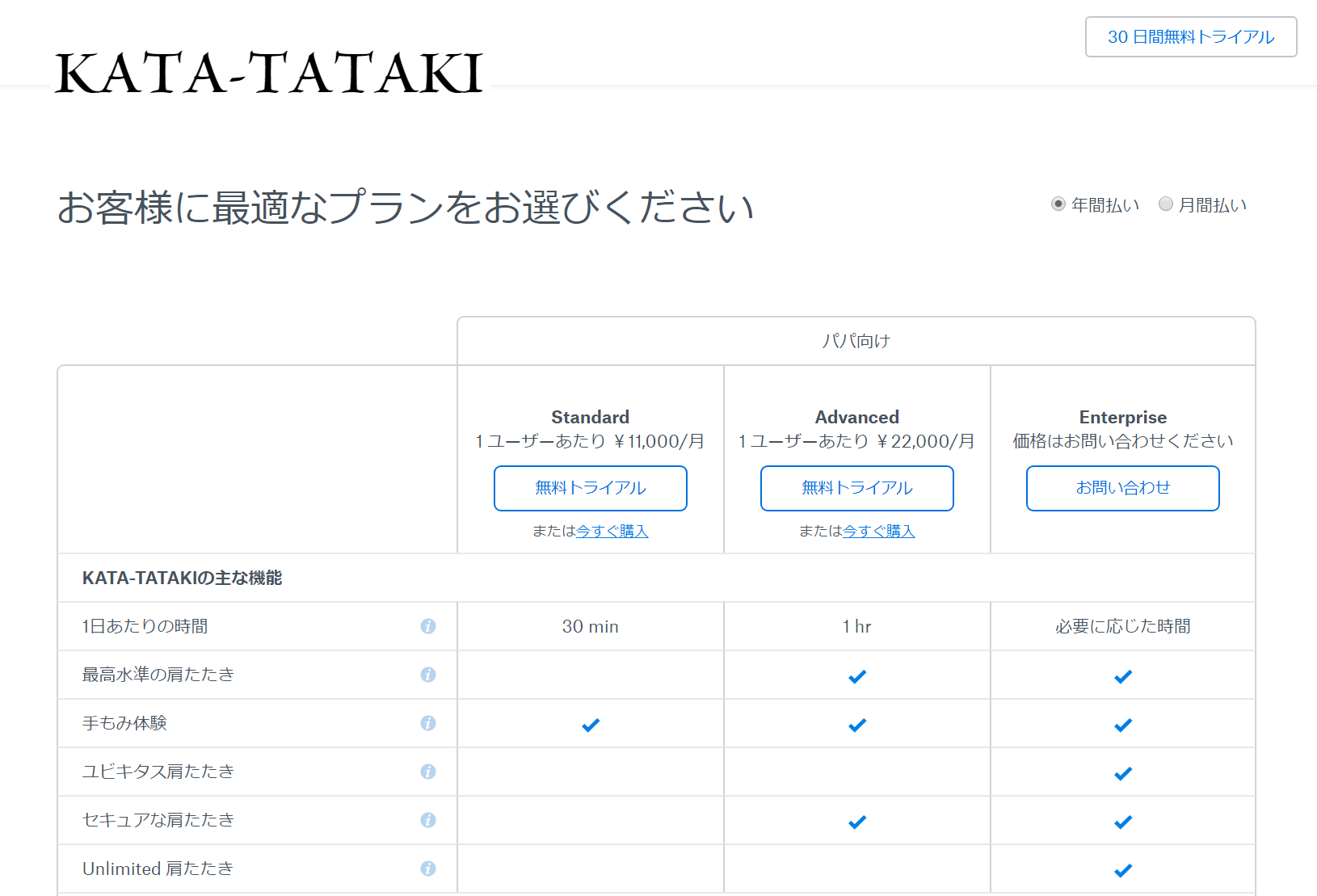Click the お客様に最適なプランをお選びください heading
This screenshot has width=1317, height=896.
(x=406, y=208)
